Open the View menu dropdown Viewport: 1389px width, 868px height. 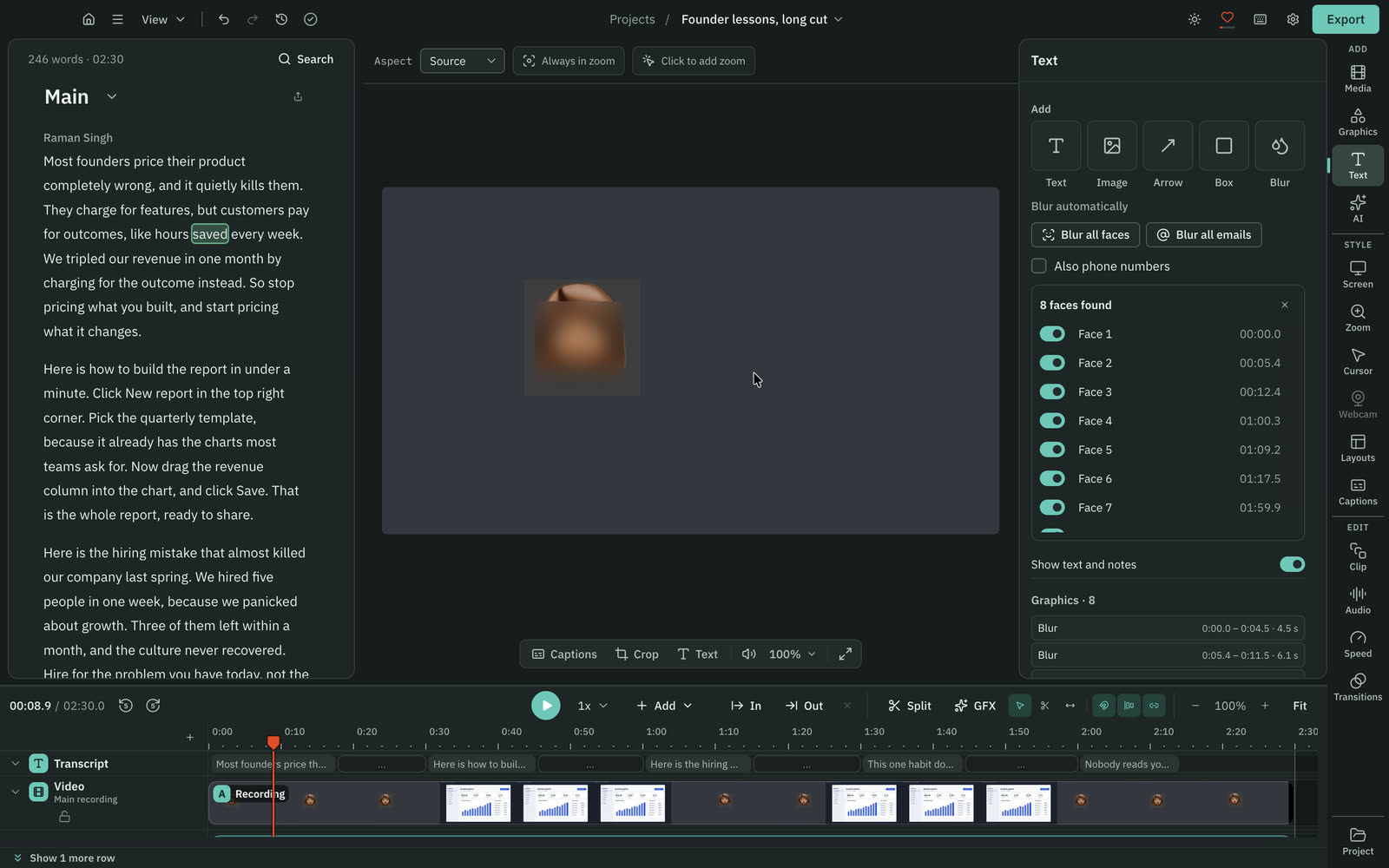click(x=163, y=19)
